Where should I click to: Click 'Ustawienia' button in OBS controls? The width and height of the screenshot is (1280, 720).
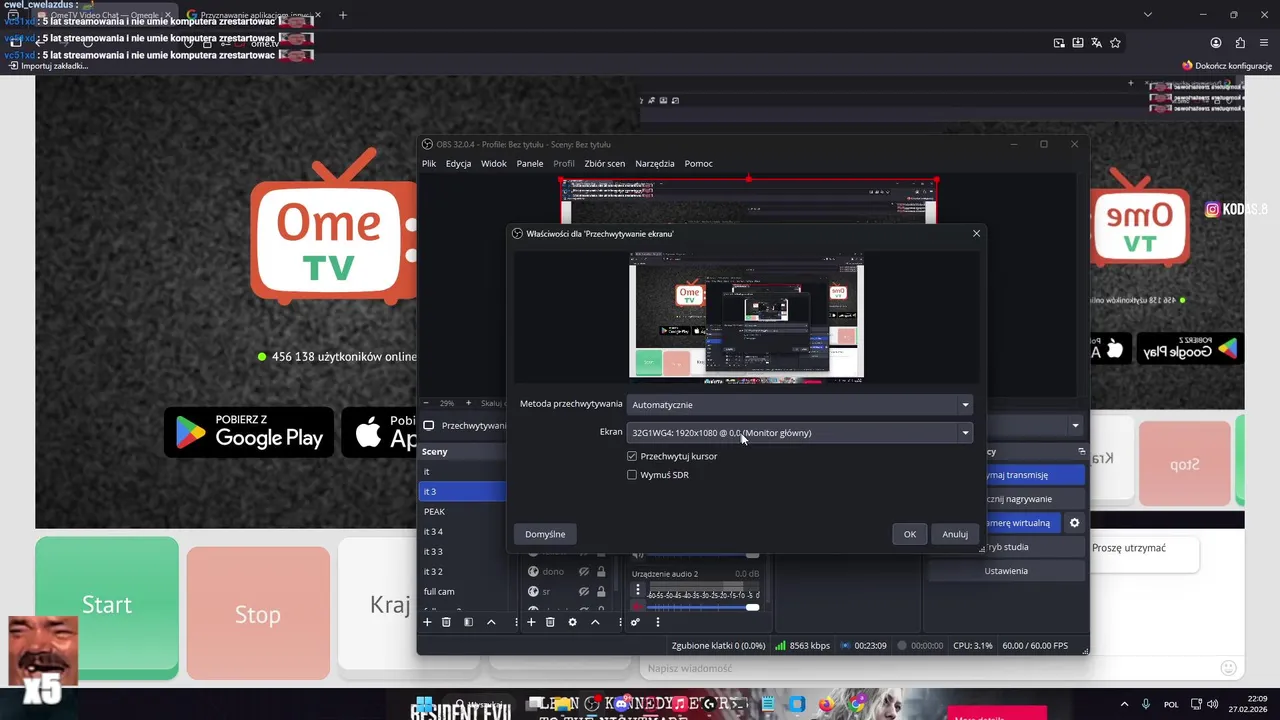click(x=1006, y=571)
